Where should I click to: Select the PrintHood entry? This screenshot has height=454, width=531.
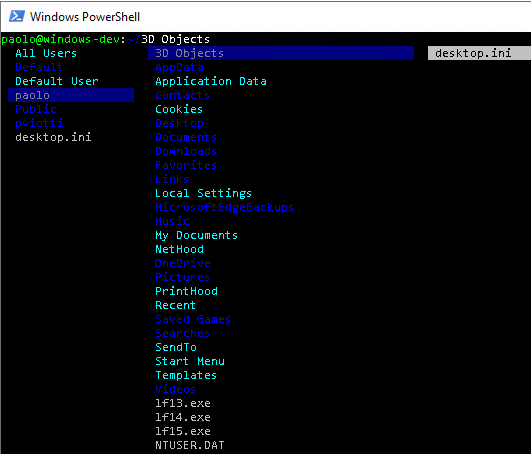click(187, 291)
